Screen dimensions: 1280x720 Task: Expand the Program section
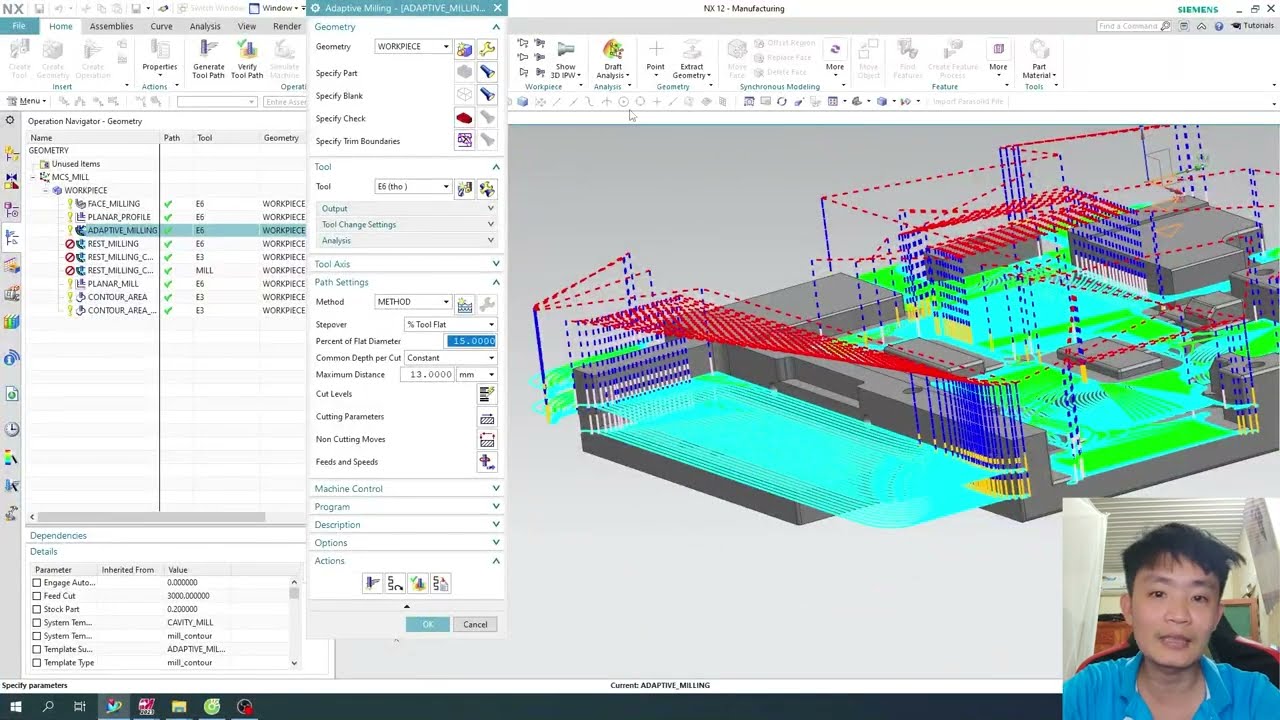[x=405, y=507]
